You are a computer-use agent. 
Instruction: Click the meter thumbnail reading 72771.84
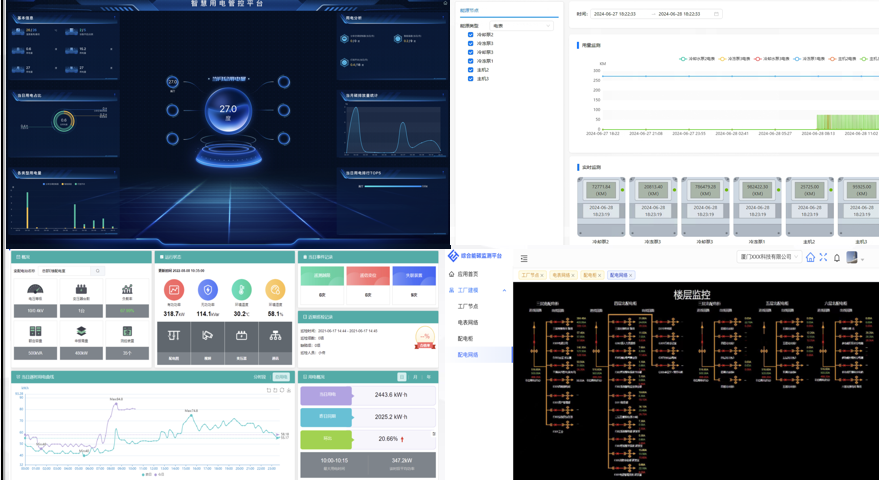point(601,207)
